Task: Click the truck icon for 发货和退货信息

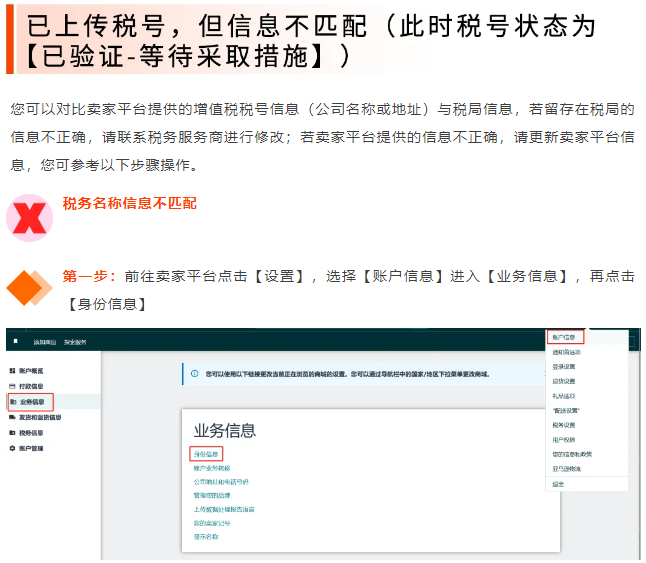Action: coord(12,417)
